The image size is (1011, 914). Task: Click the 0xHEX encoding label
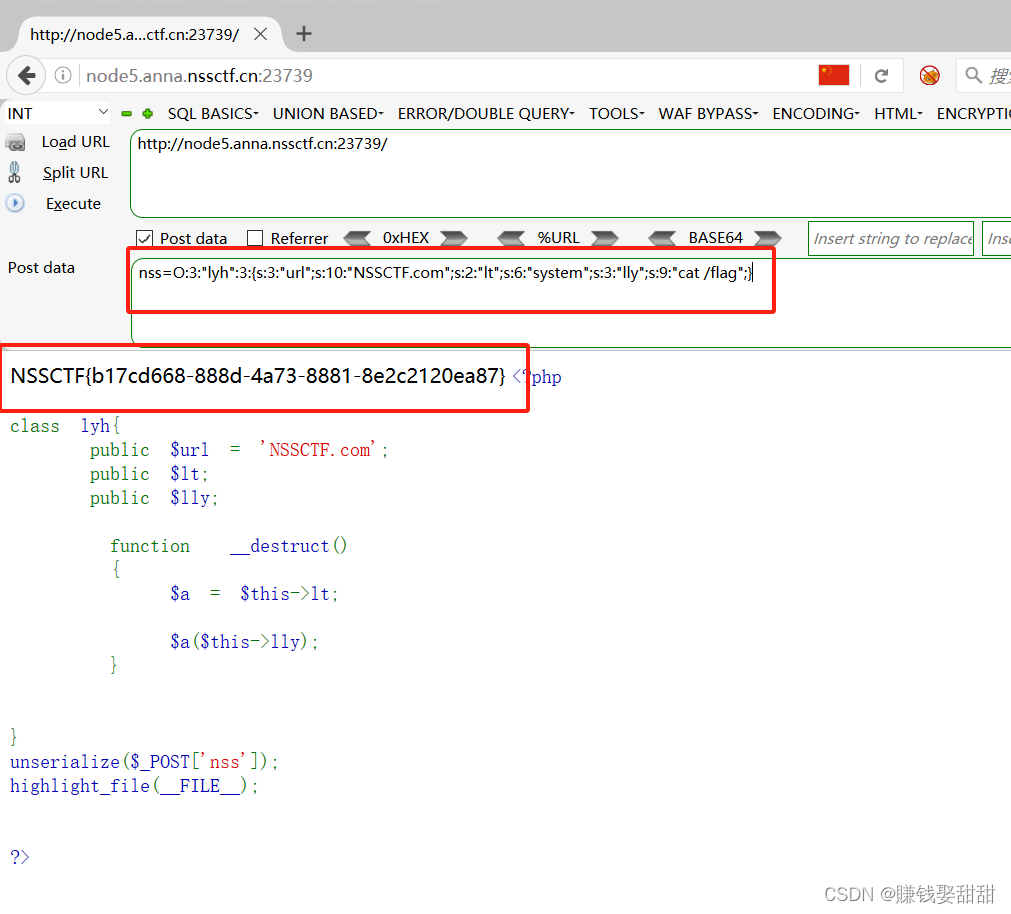pyautogui.click(x=406, y=238)
